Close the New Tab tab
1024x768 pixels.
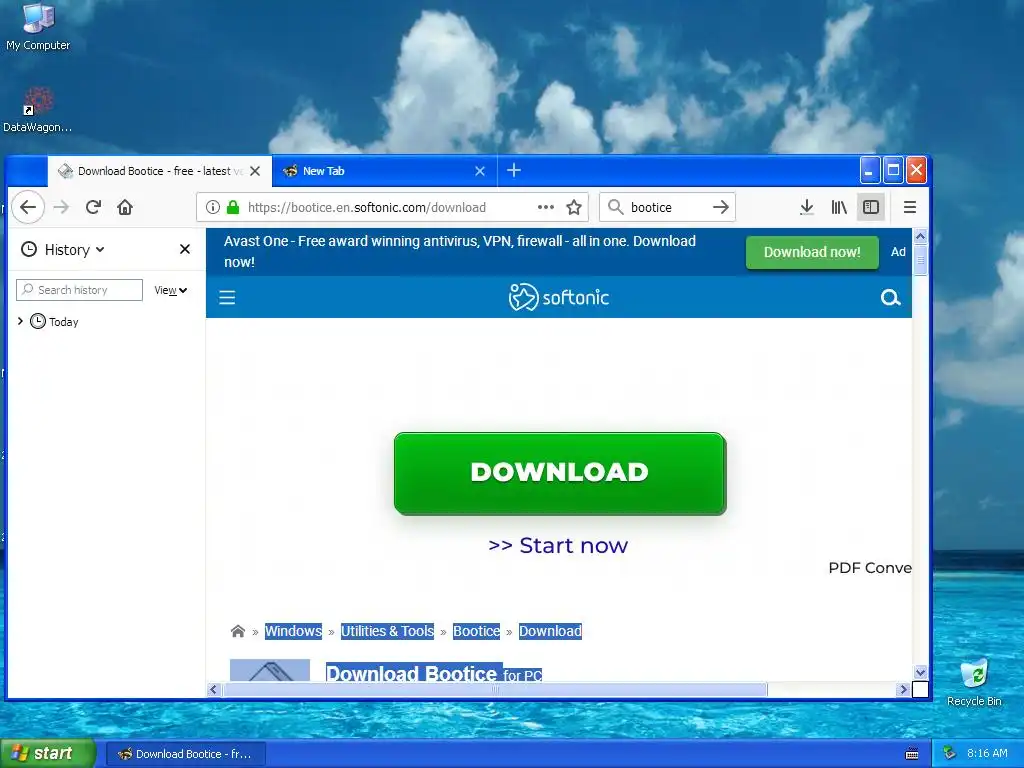click(480, 171)
